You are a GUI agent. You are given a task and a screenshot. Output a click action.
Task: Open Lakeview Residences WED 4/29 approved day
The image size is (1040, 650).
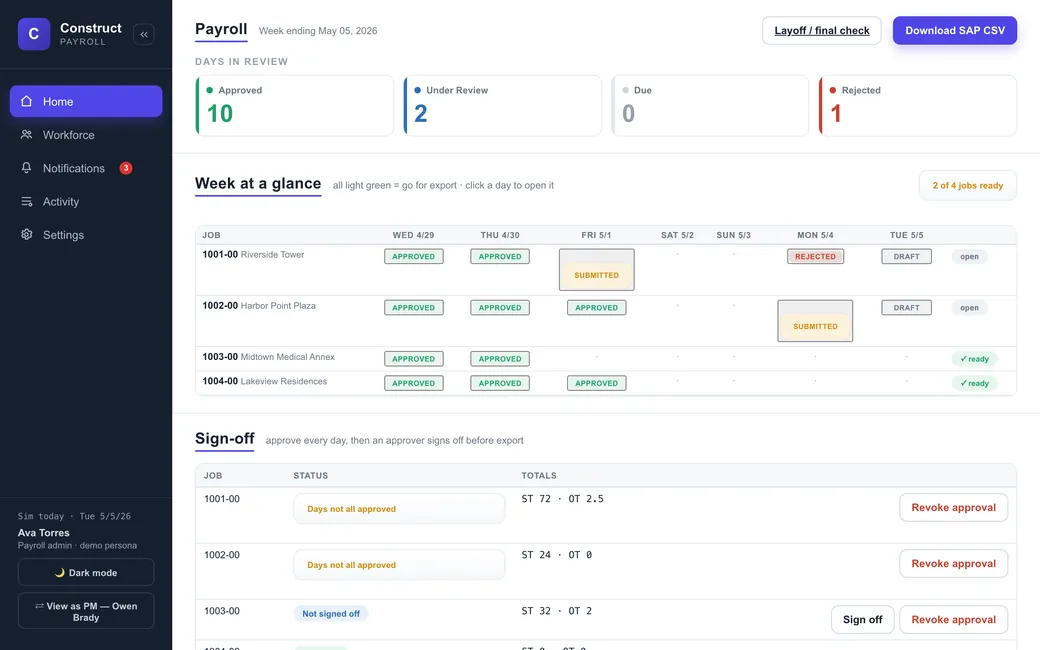pos(414,383)
